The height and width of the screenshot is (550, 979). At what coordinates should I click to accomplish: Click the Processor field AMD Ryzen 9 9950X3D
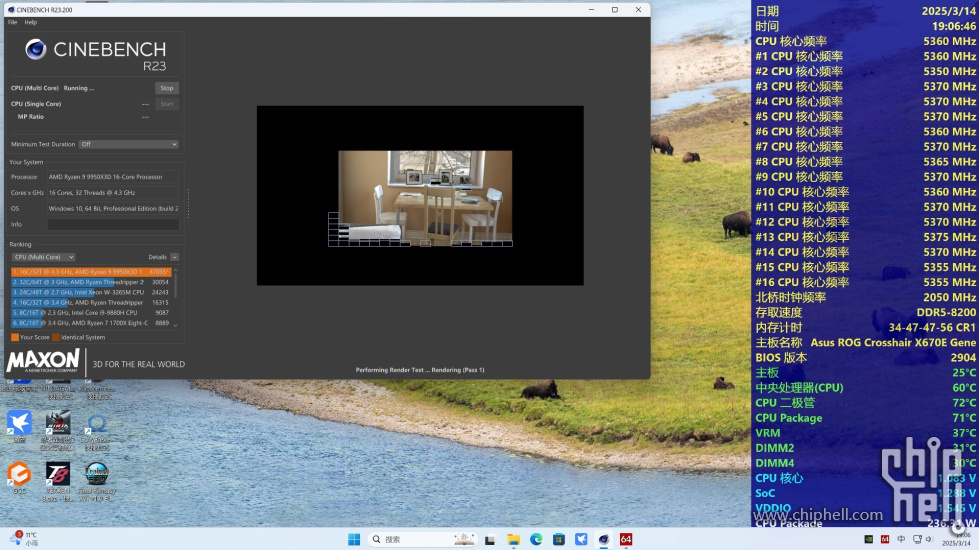[113, 177]
